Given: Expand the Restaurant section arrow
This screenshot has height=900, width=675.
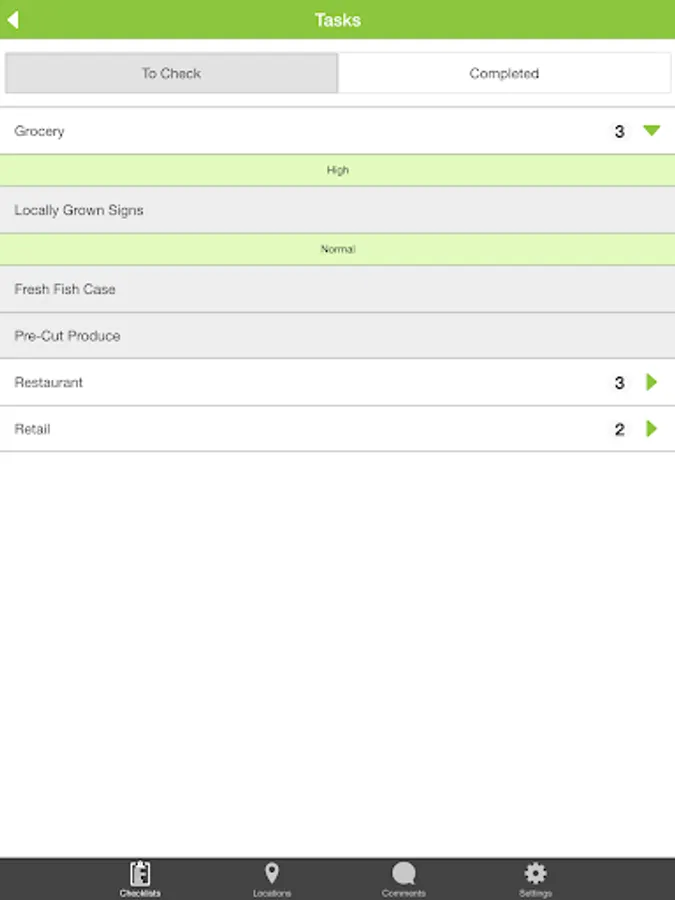Looking at the screenshot, I should (x=652, y=382).
